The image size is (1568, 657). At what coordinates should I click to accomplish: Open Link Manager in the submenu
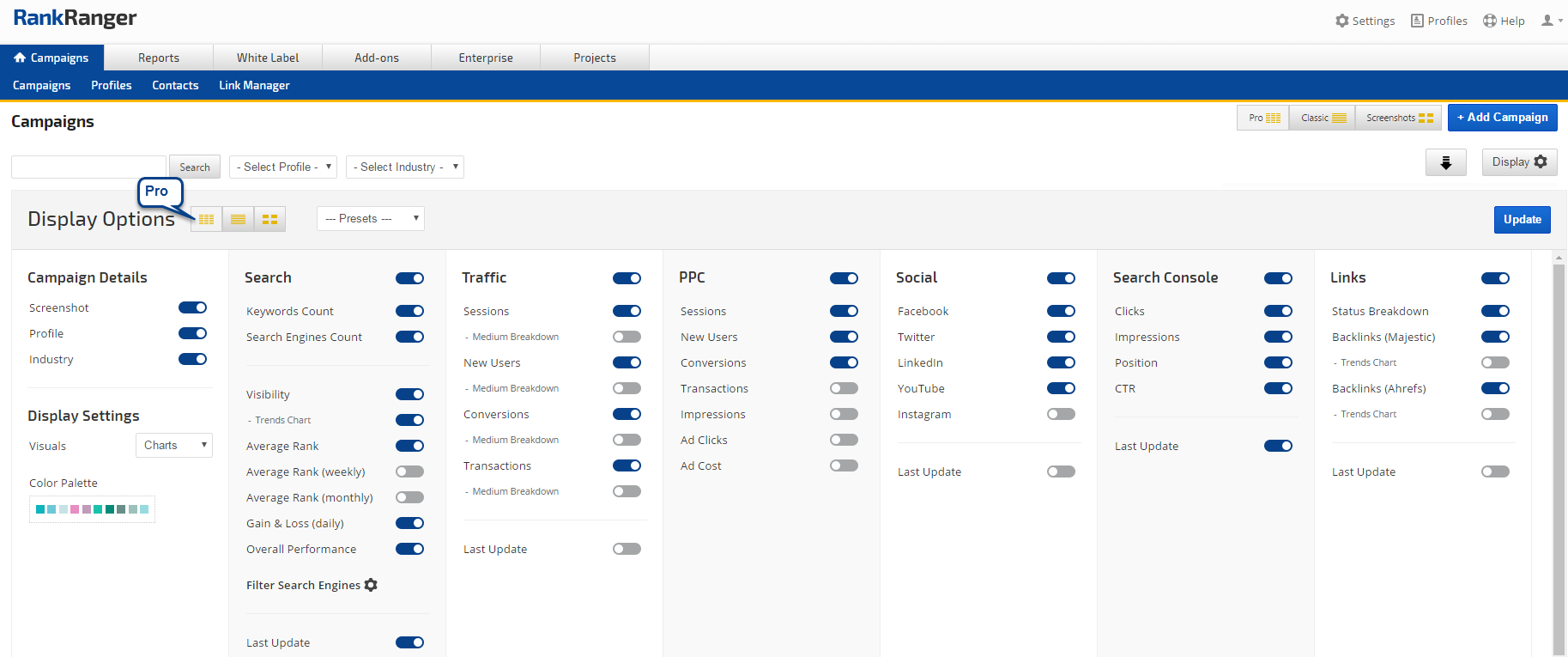254,85
